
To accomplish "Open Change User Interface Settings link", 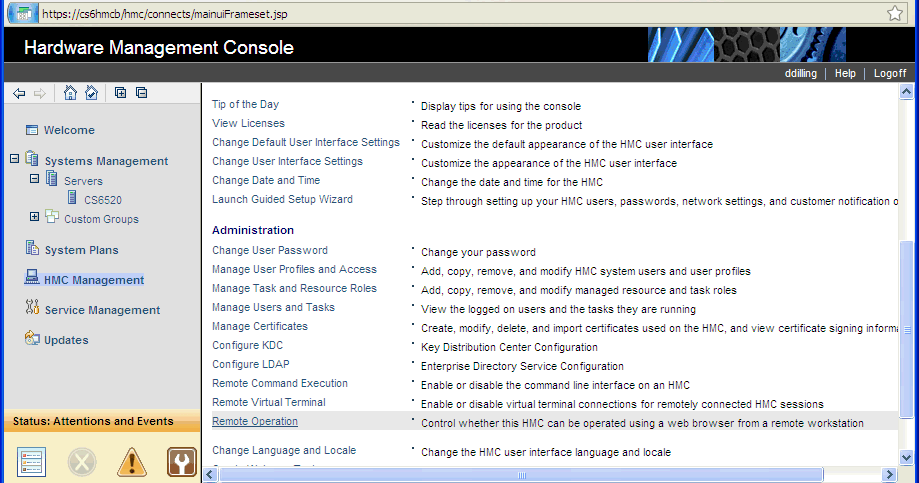I will [287, 161].
